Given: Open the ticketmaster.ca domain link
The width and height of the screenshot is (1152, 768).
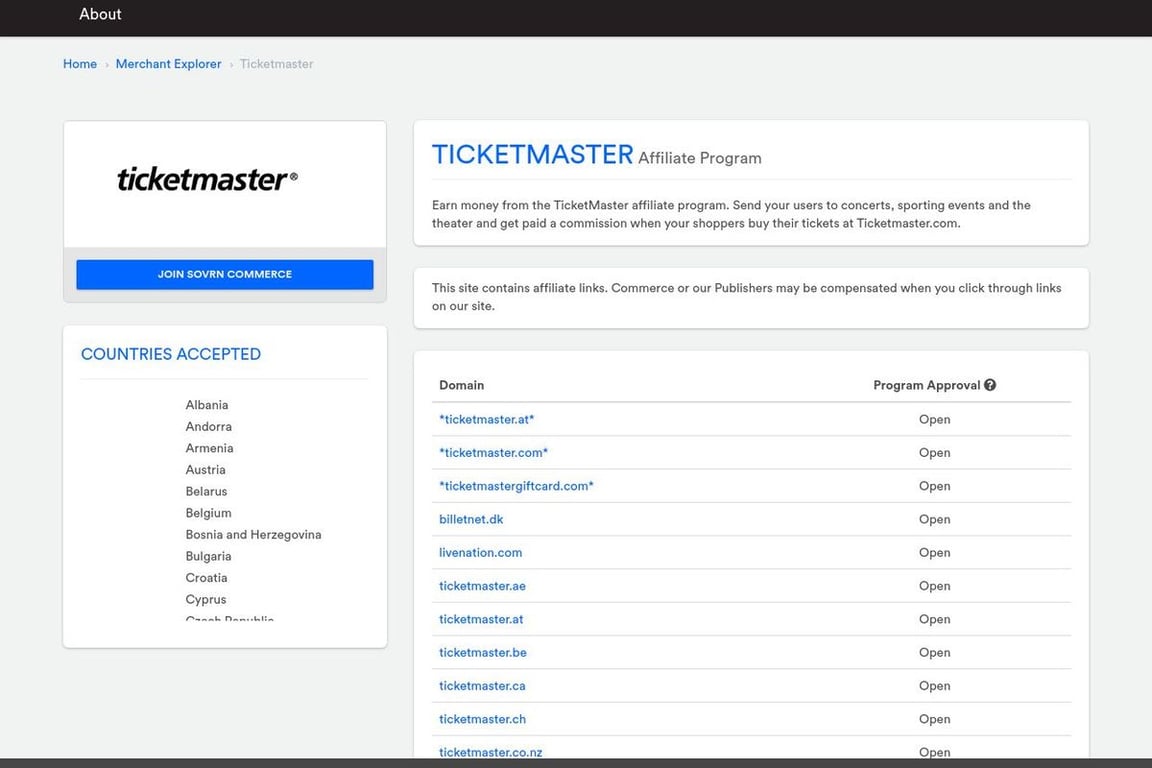Looking at the screenshot, I should click(482, 686).
